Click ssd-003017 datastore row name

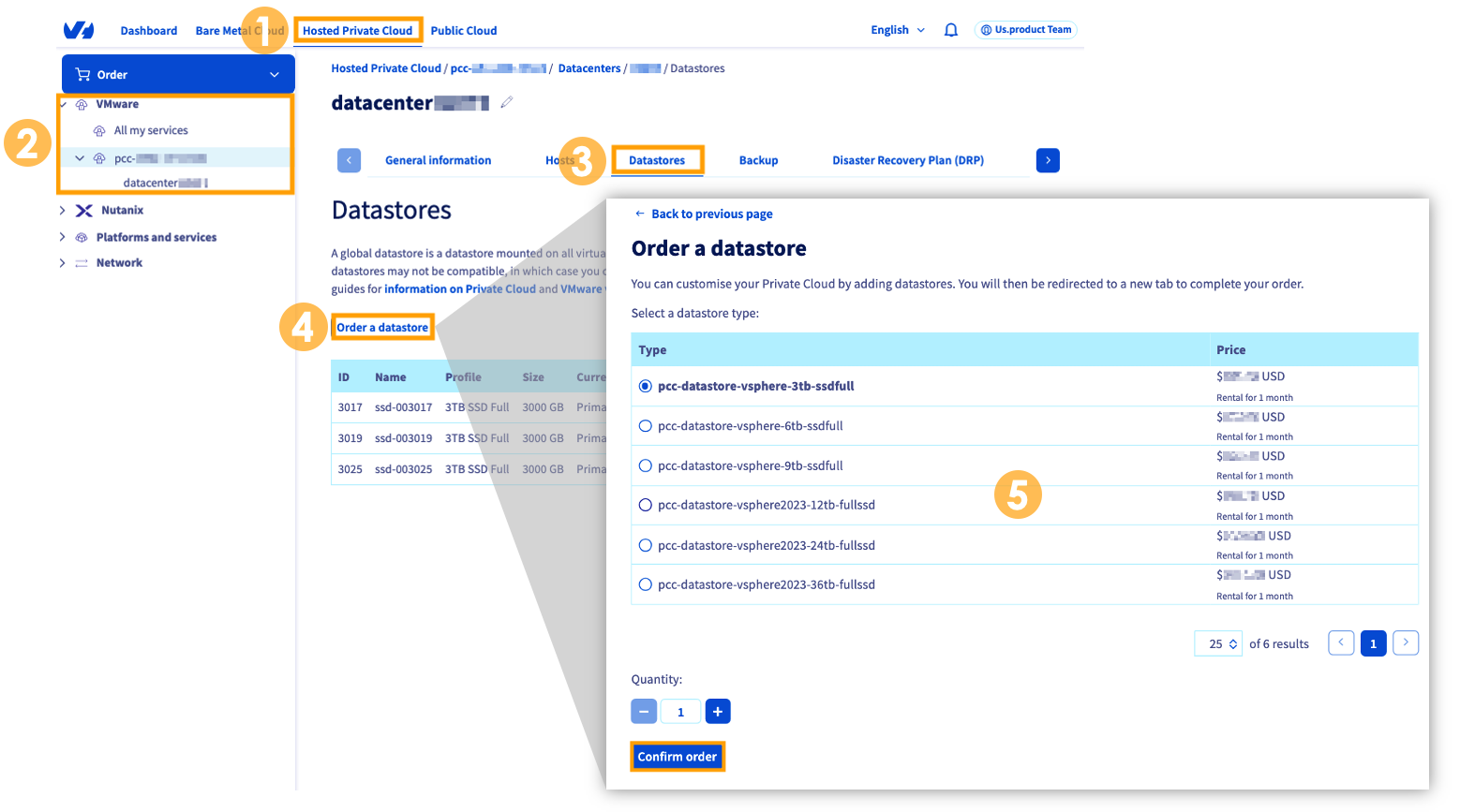pyautogui.click(x=404, y=407)
